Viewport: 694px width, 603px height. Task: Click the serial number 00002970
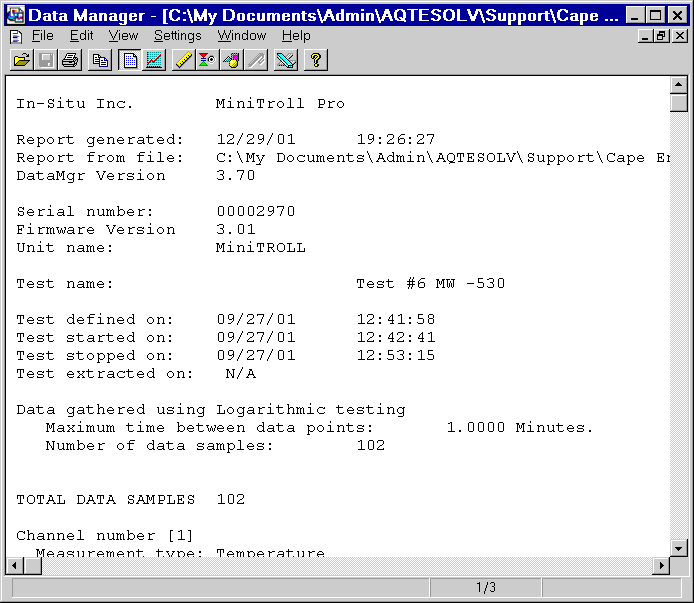point(256,211)
